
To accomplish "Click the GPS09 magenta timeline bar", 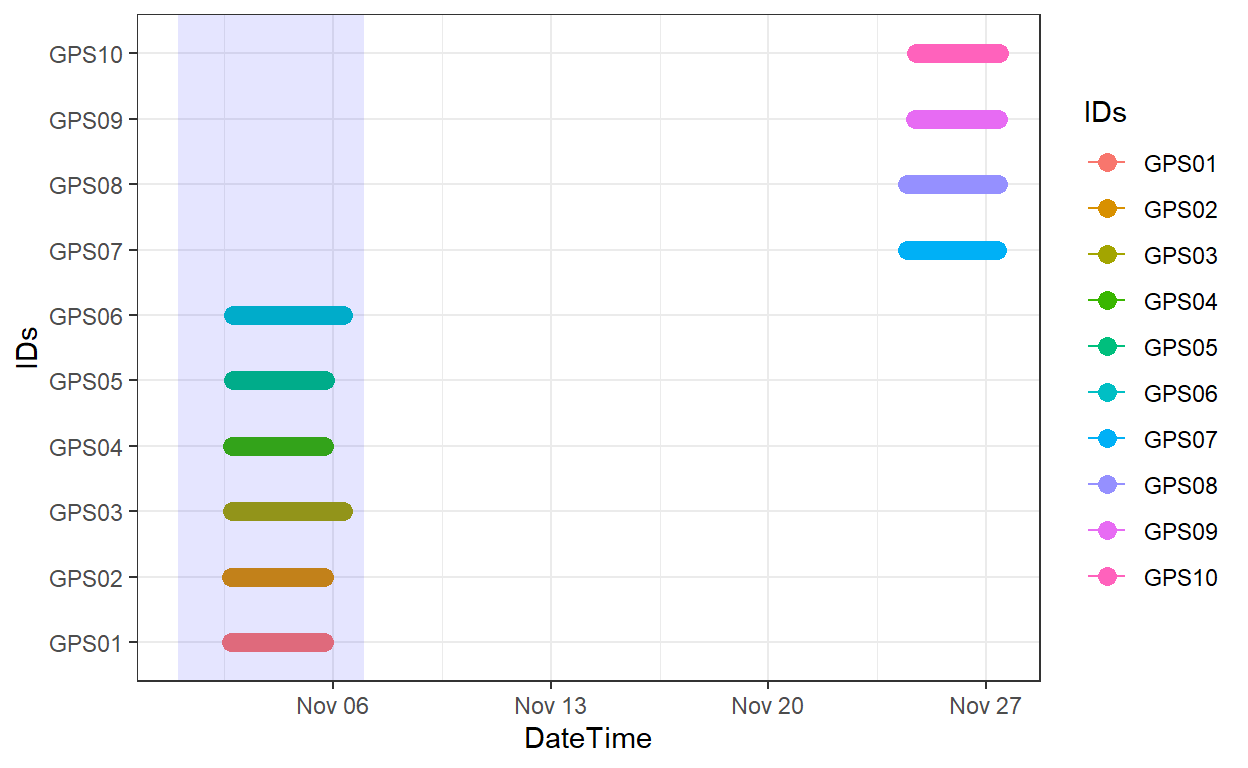I will [x=957, y=120].
